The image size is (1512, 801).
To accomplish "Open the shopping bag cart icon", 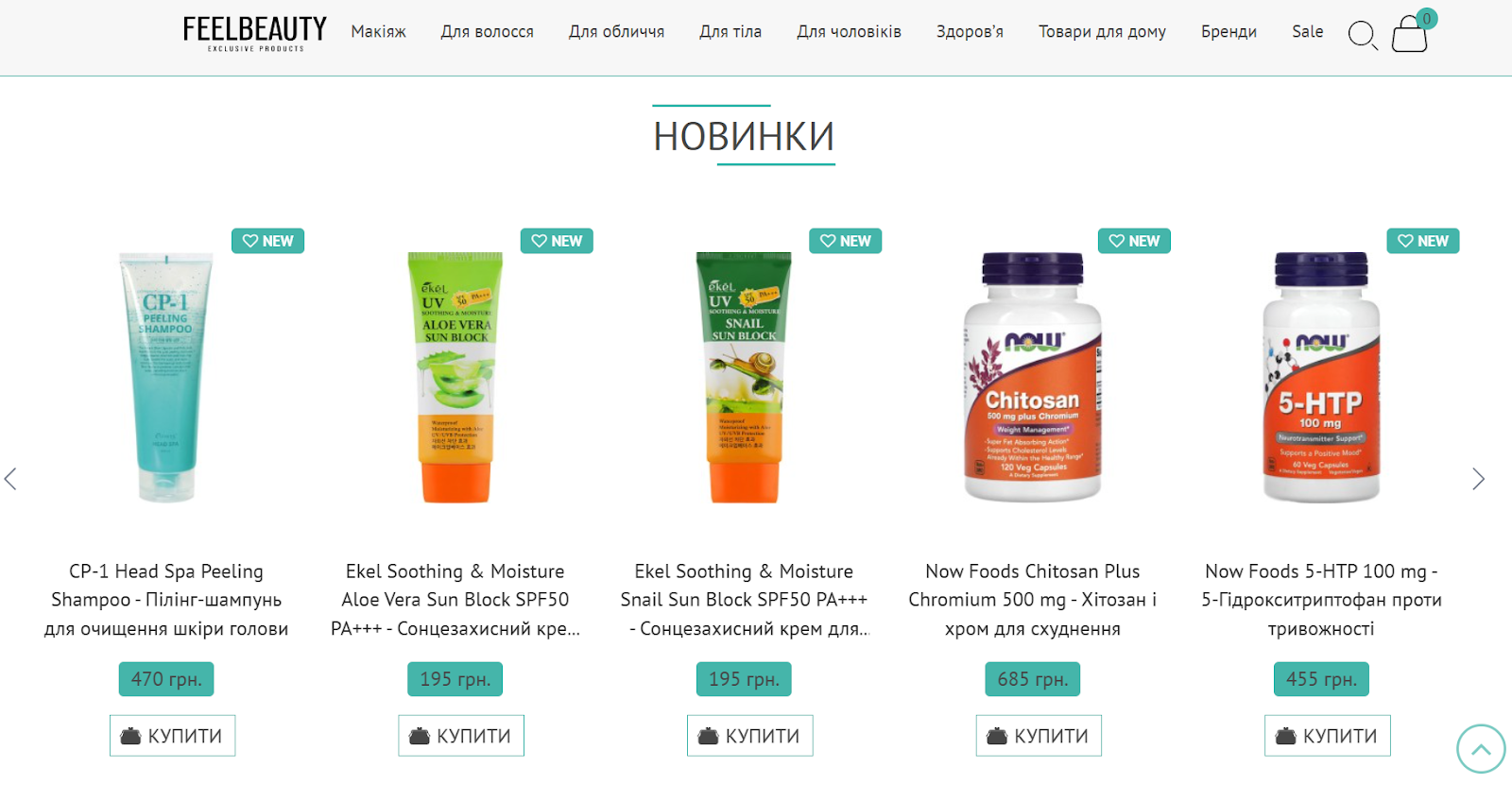I will [x=1410, y=34].
